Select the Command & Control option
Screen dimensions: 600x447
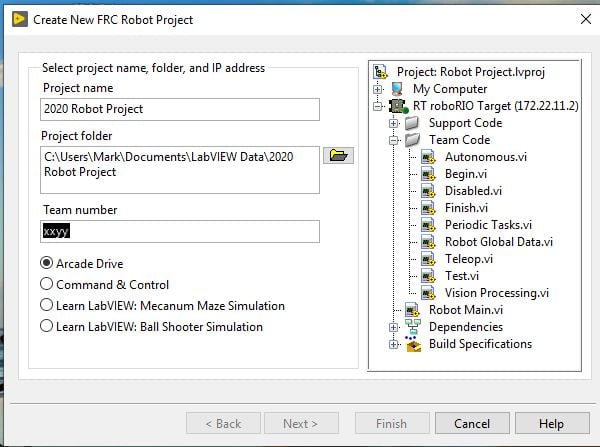click(46, 284)
